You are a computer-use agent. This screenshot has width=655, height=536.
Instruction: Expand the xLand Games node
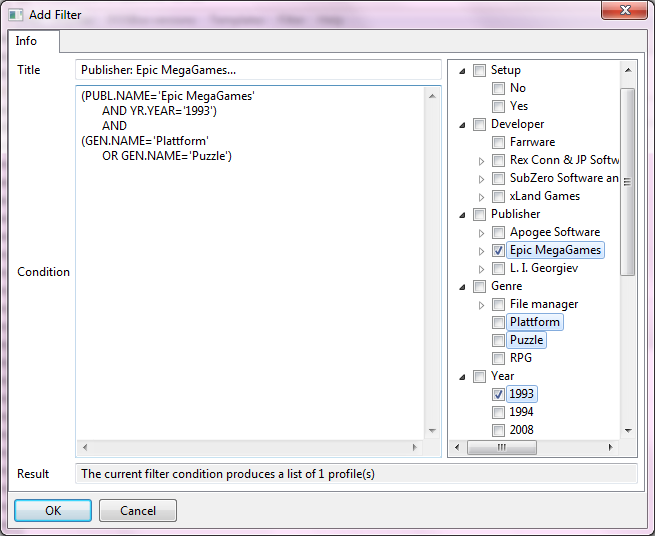coord(481,197)
